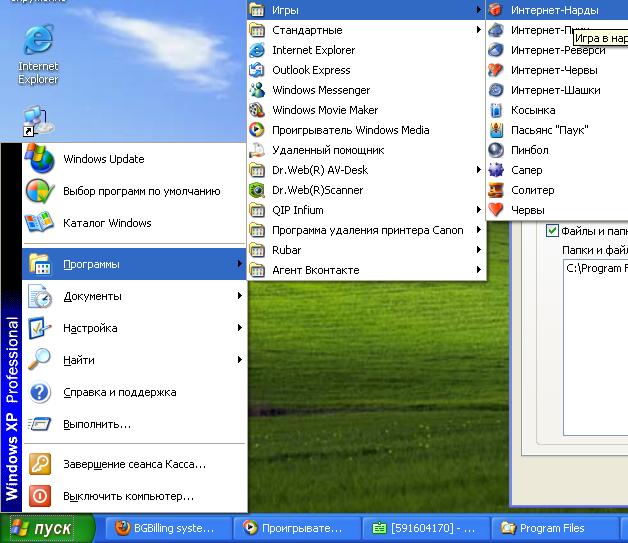Click the Пасьянс "Паук" spider icon
The image size is (628, 543).
(496, 130)
